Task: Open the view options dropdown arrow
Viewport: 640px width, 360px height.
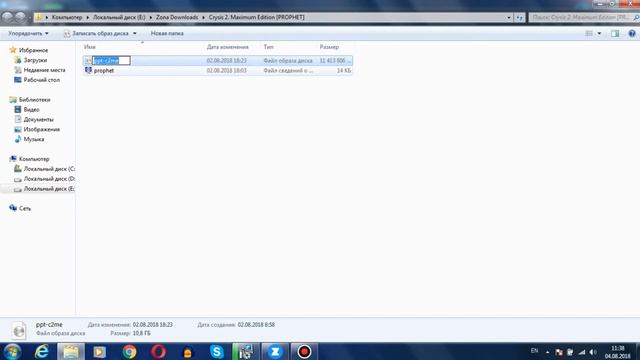Action: pyautogui.click(x=599, y=33)
